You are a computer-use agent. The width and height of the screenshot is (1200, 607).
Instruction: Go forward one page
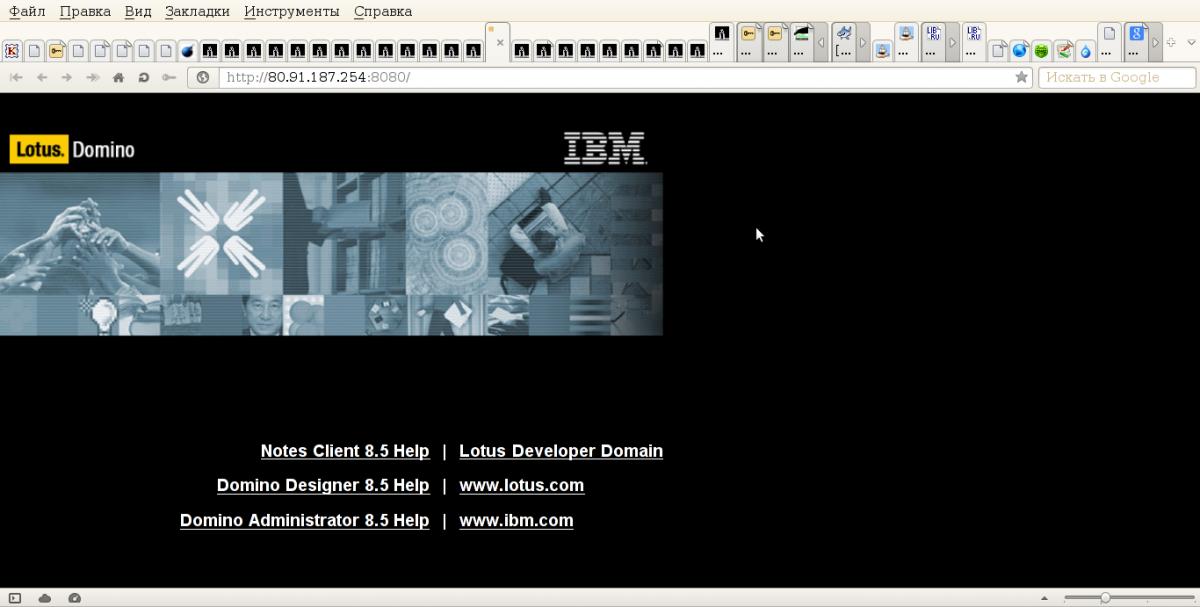click(66, 77)
